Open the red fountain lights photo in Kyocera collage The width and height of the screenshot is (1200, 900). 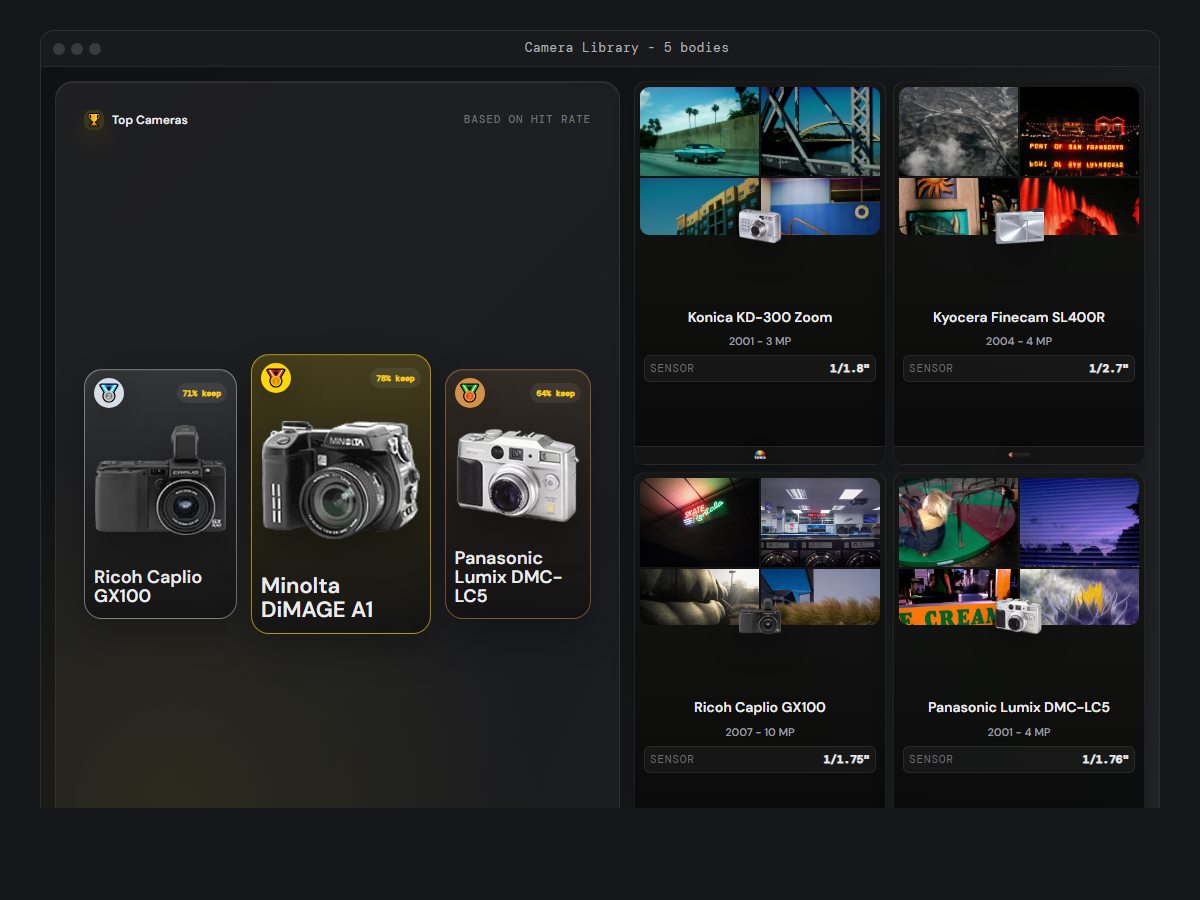tap(1079, 206)
